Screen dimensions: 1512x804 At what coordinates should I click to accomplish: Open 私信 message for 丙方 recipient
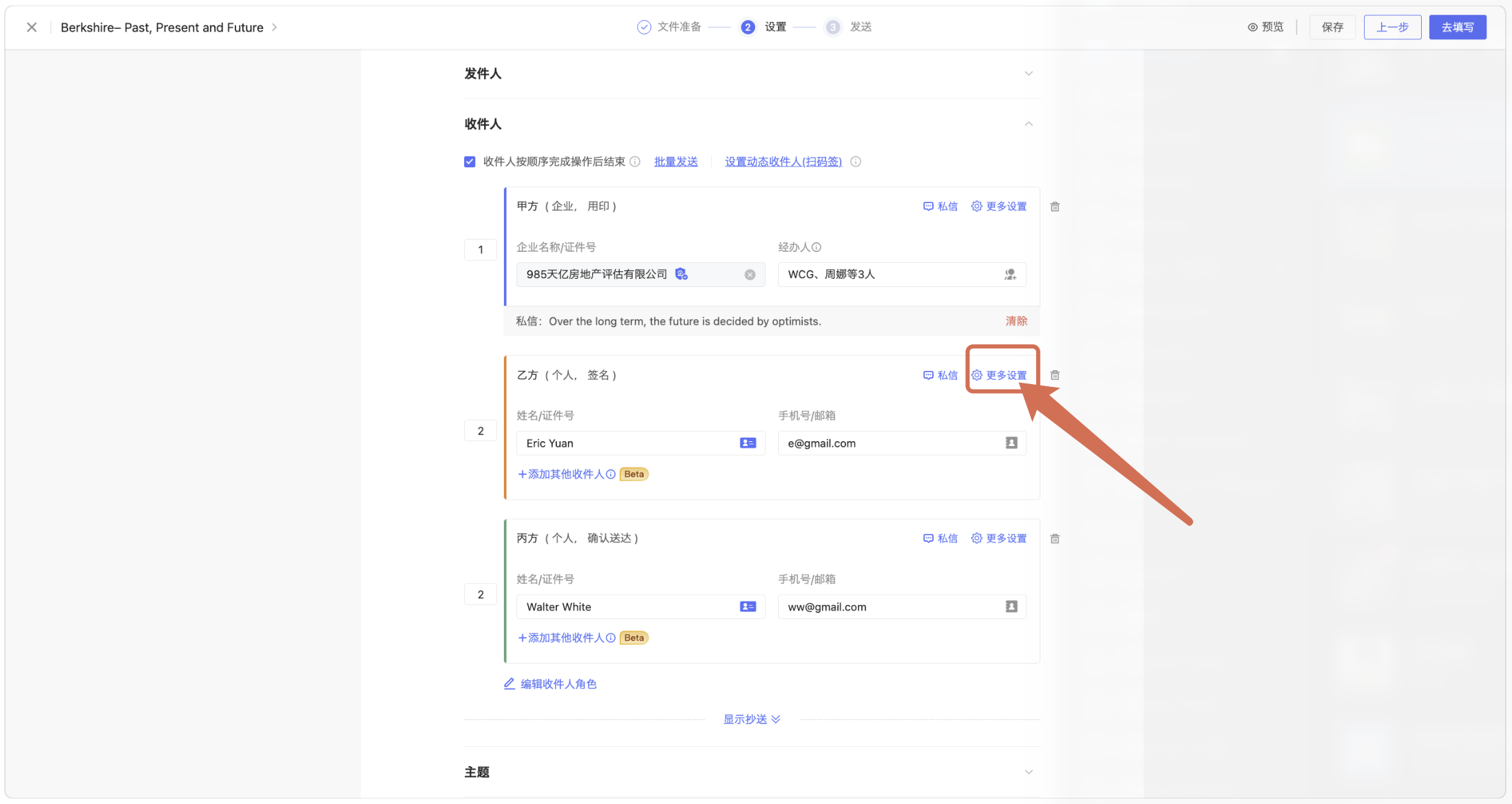click(941, 538)
